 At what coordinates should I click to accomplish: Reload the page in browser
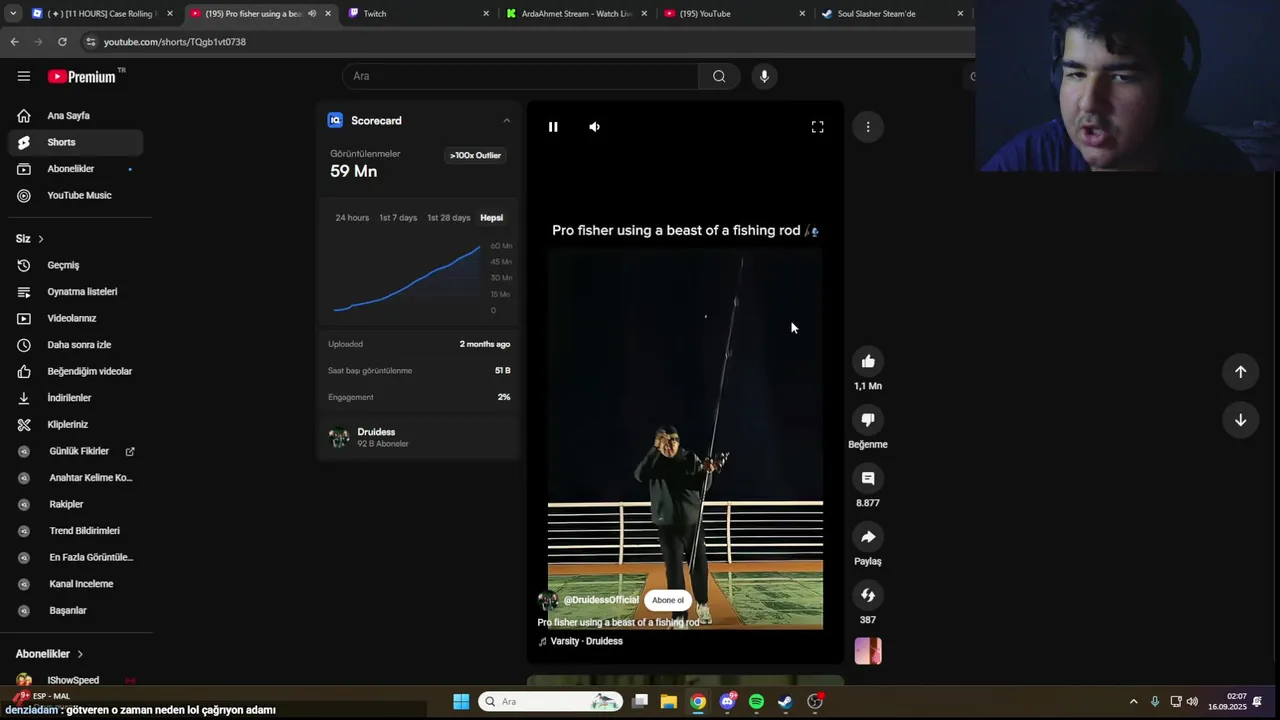62,42
